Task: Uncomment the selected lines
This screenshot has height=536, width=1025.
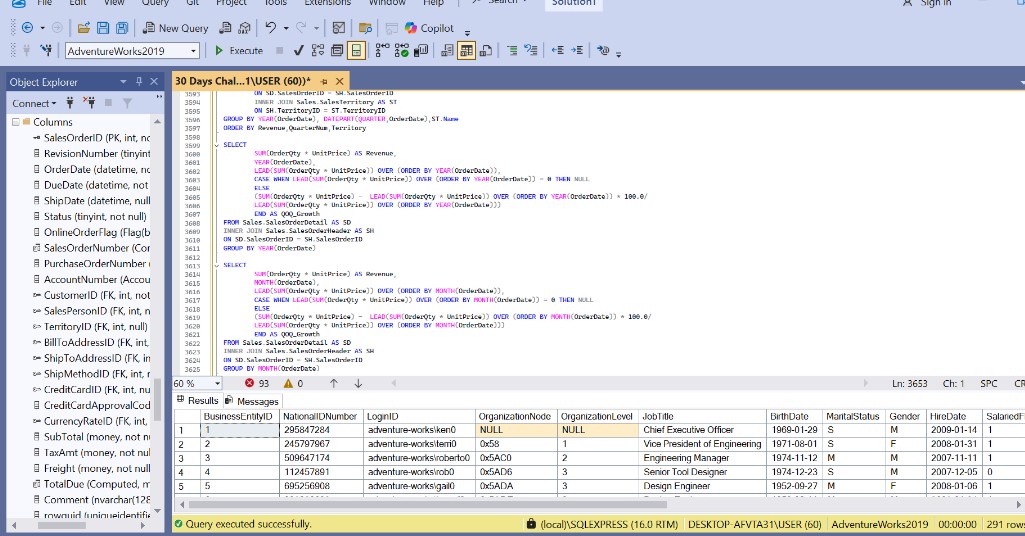Action: point(531,50)
